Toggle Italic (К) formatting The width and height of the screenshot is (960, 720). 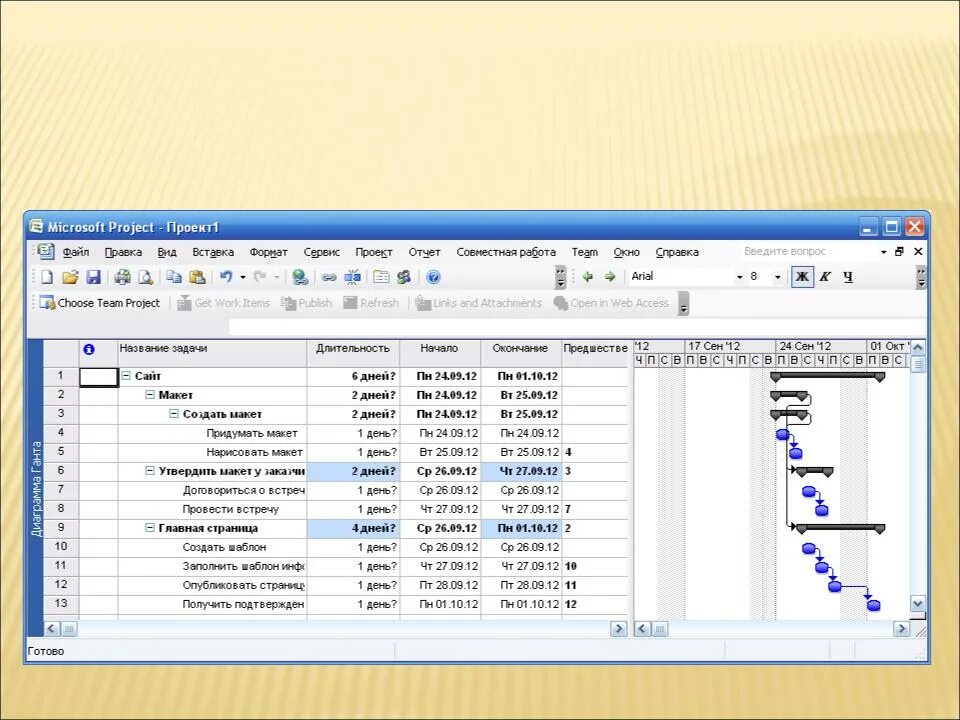click(825, 277)
